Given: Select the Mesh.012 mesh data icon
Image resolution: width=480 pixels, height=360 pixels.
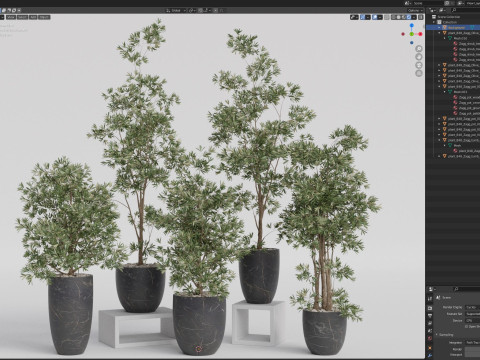Looking at the screenshot, I should pos(450,38).
